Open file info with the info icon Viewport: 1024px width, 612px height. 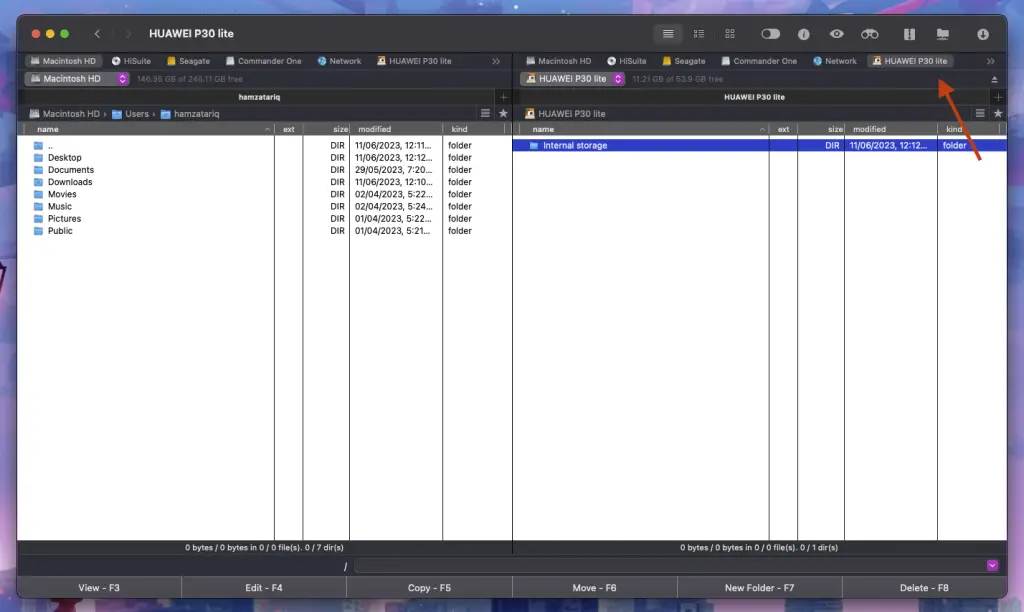click(803, 34)
